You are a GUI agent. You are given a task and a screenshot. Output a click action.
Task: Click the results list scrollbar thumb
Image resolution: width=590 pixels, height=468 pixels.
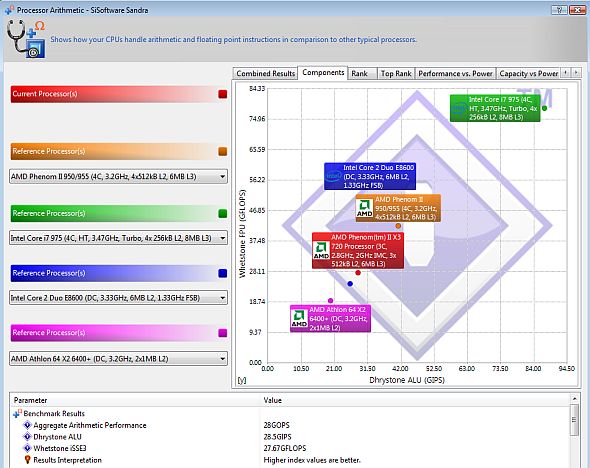(574, 420)
